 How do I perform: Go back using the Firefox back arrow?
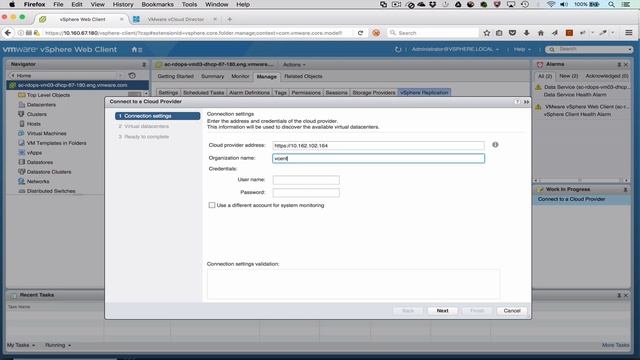click(x=8, y=33)
